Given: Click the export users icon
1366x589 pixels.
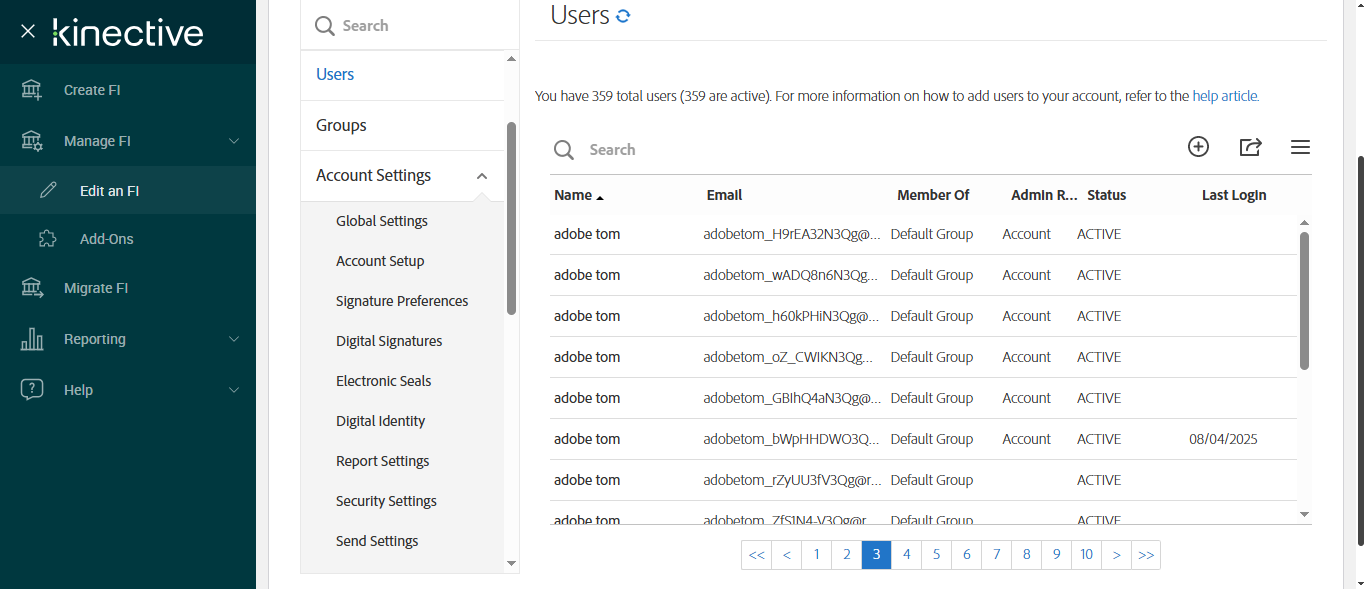Looking at the screenshot, I should click(x=1250, y=147).
